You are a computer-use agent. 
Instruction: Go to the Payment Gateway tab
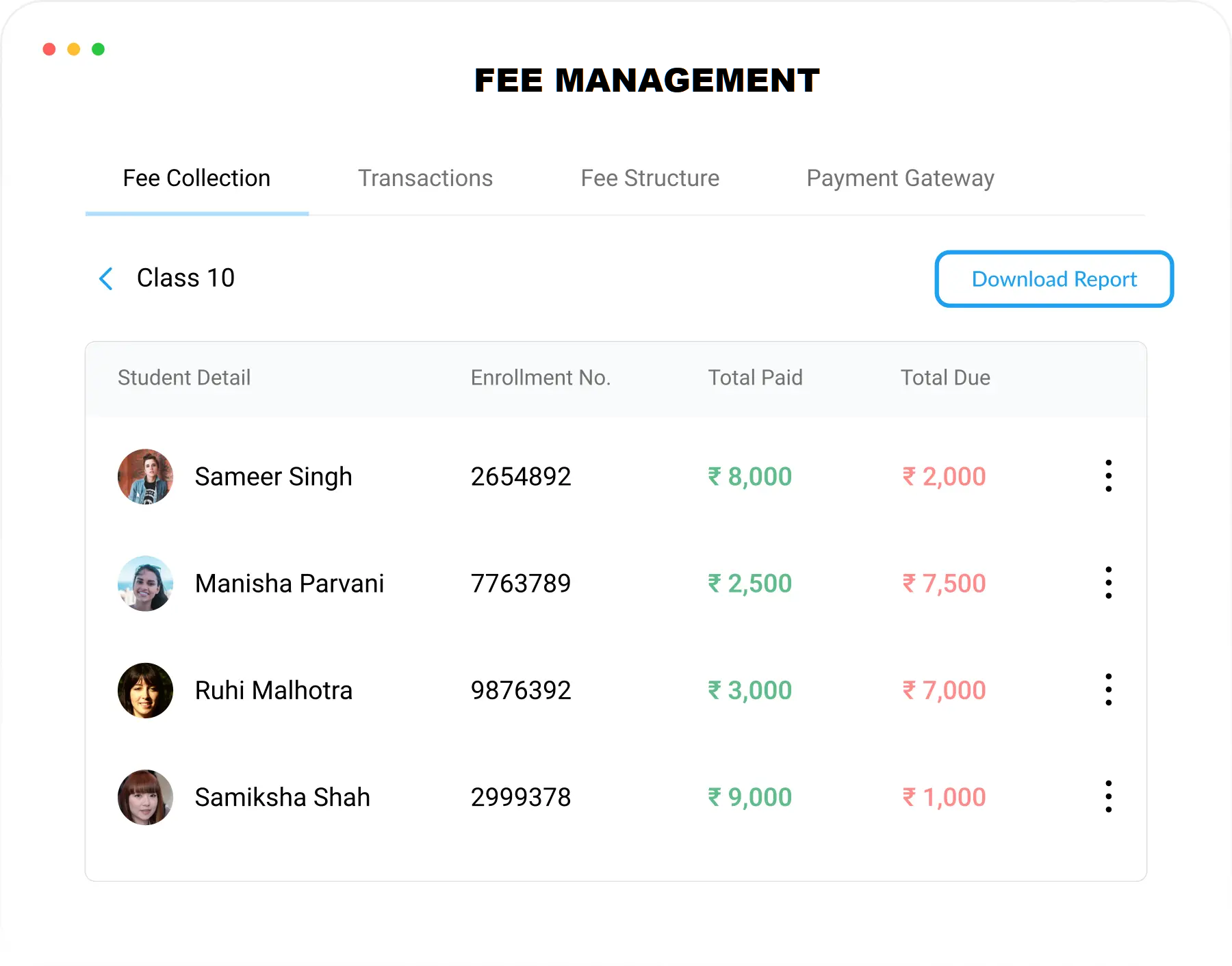tap(900, 179)
